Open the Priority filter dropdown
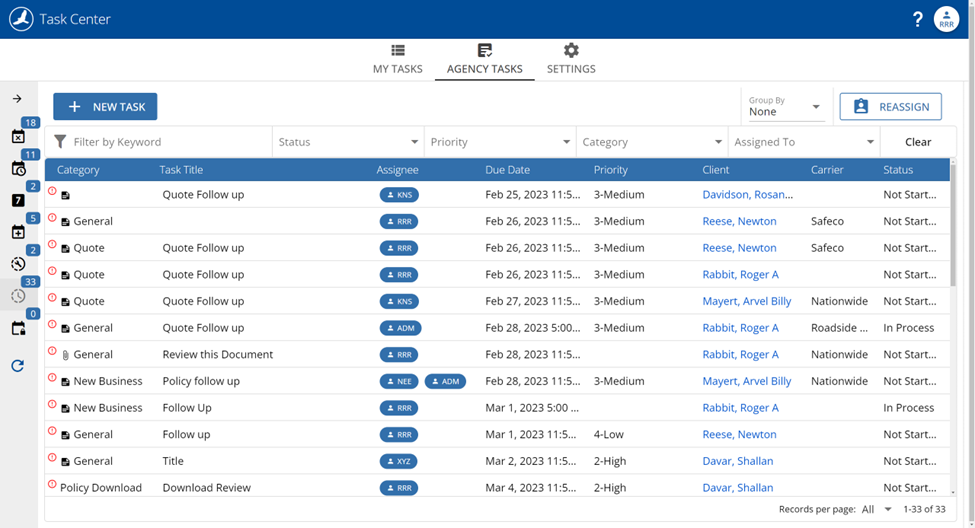This screenshot has width=975, height=528. coord(501,142)
